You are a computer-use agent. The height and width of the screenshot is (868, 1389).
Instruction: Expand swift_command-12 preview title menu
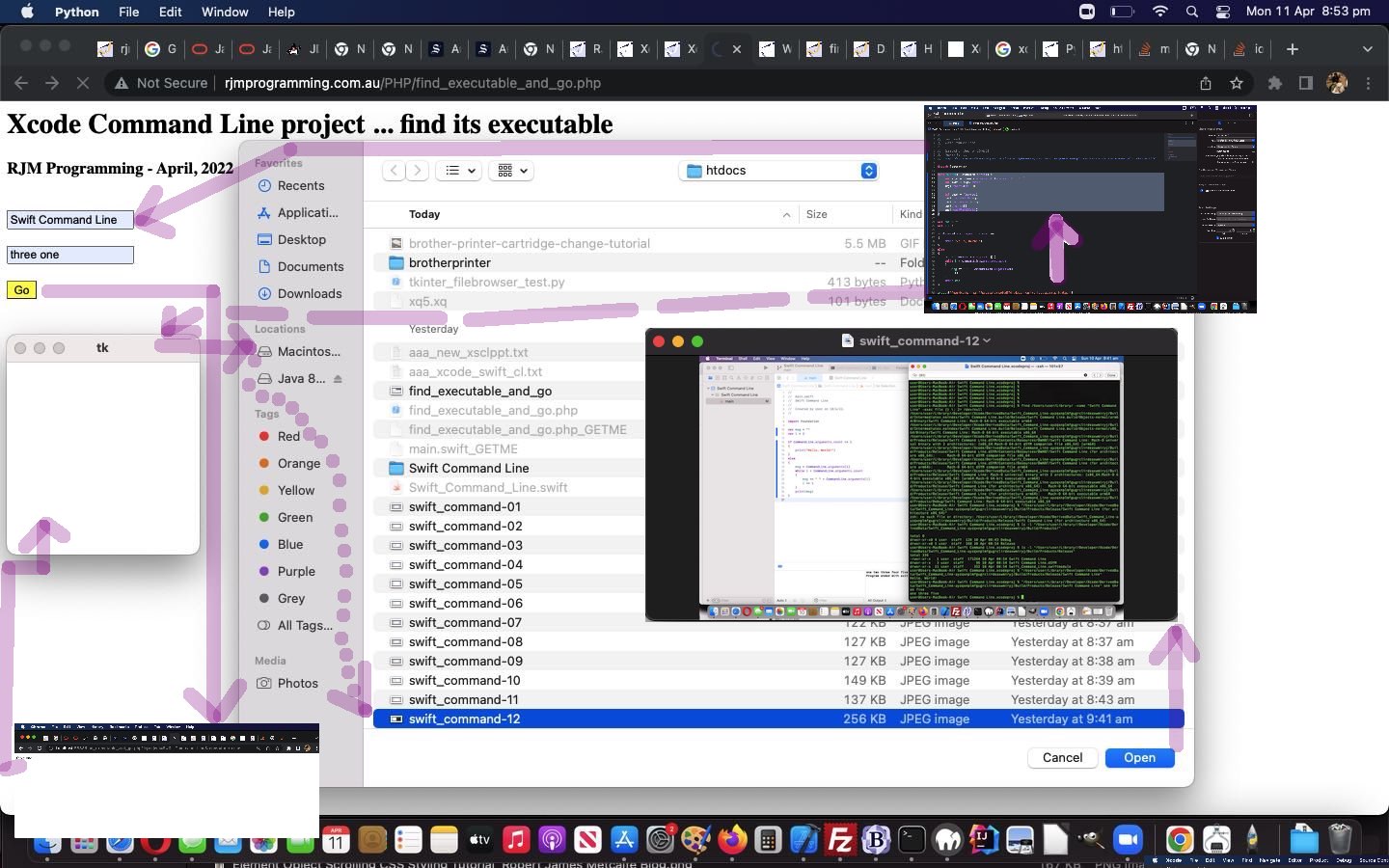pos(987,340)
